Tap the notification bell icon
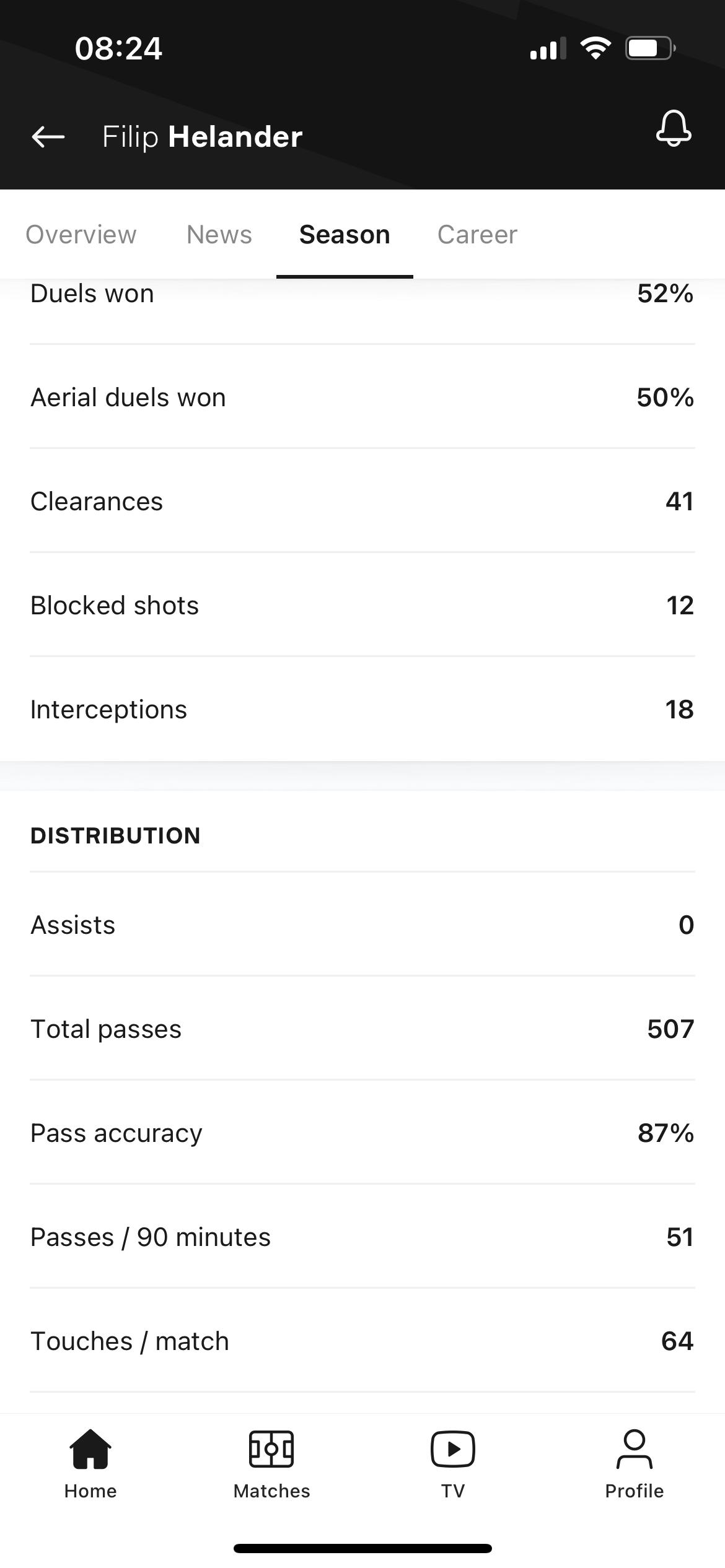Image resolution: width=725 pixels, height=1568 pixels. coord(674,128)
